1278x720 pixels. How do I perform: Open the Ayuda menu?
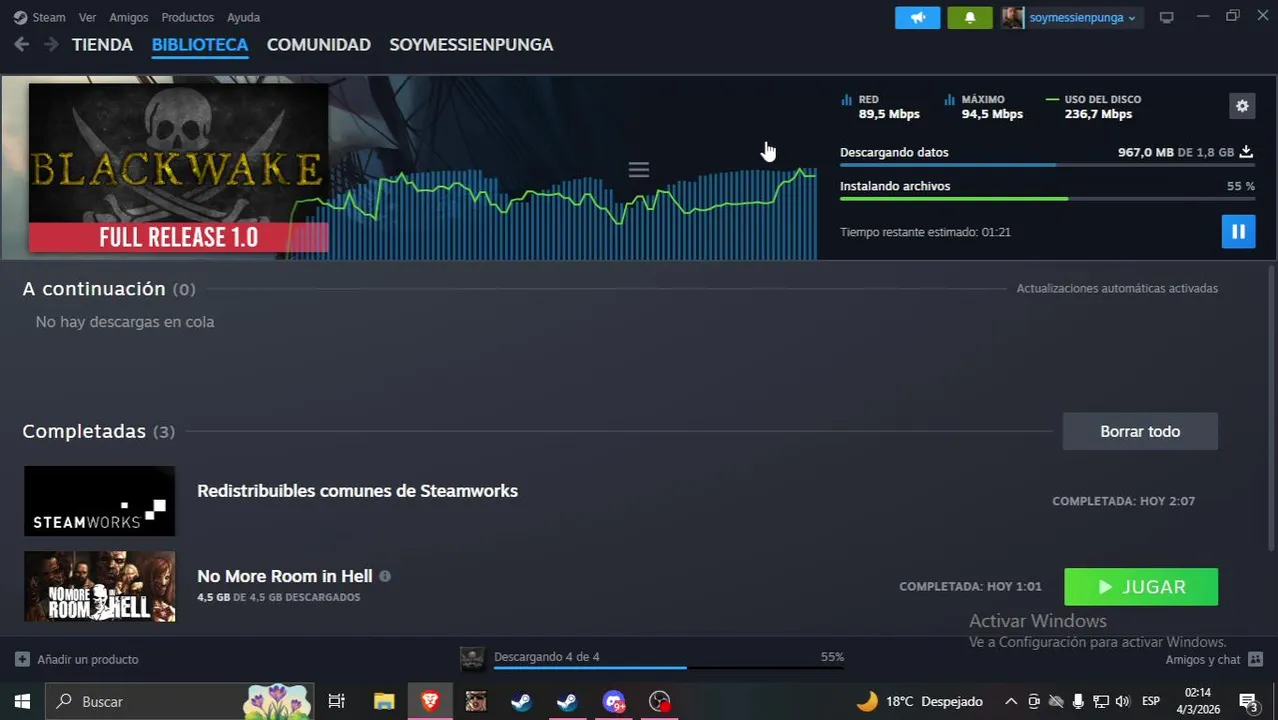(243, 17)
